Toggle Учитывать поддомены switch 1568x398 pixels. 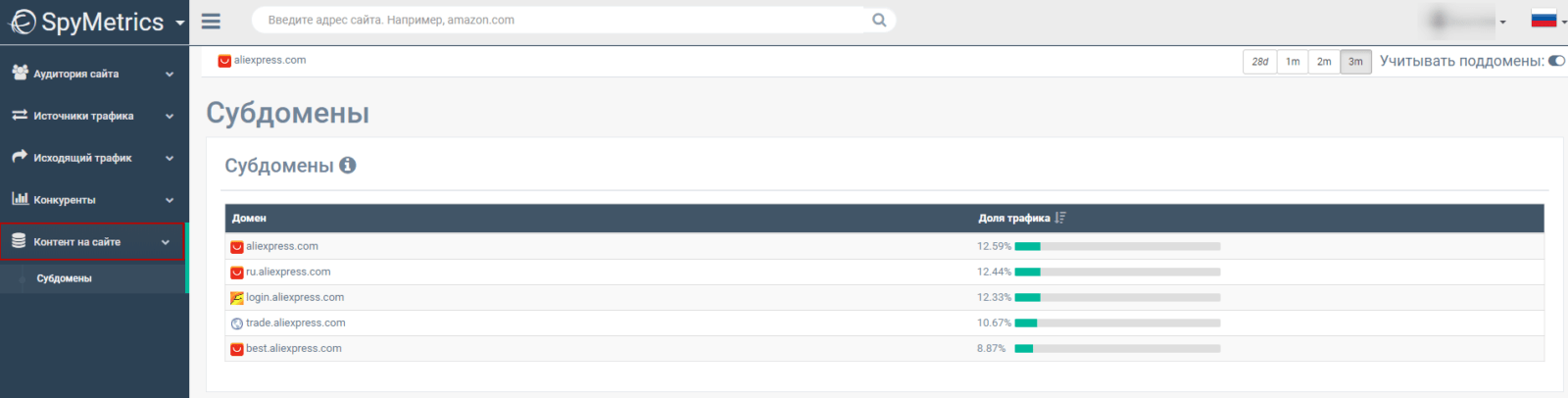(x=1556, y=61)
